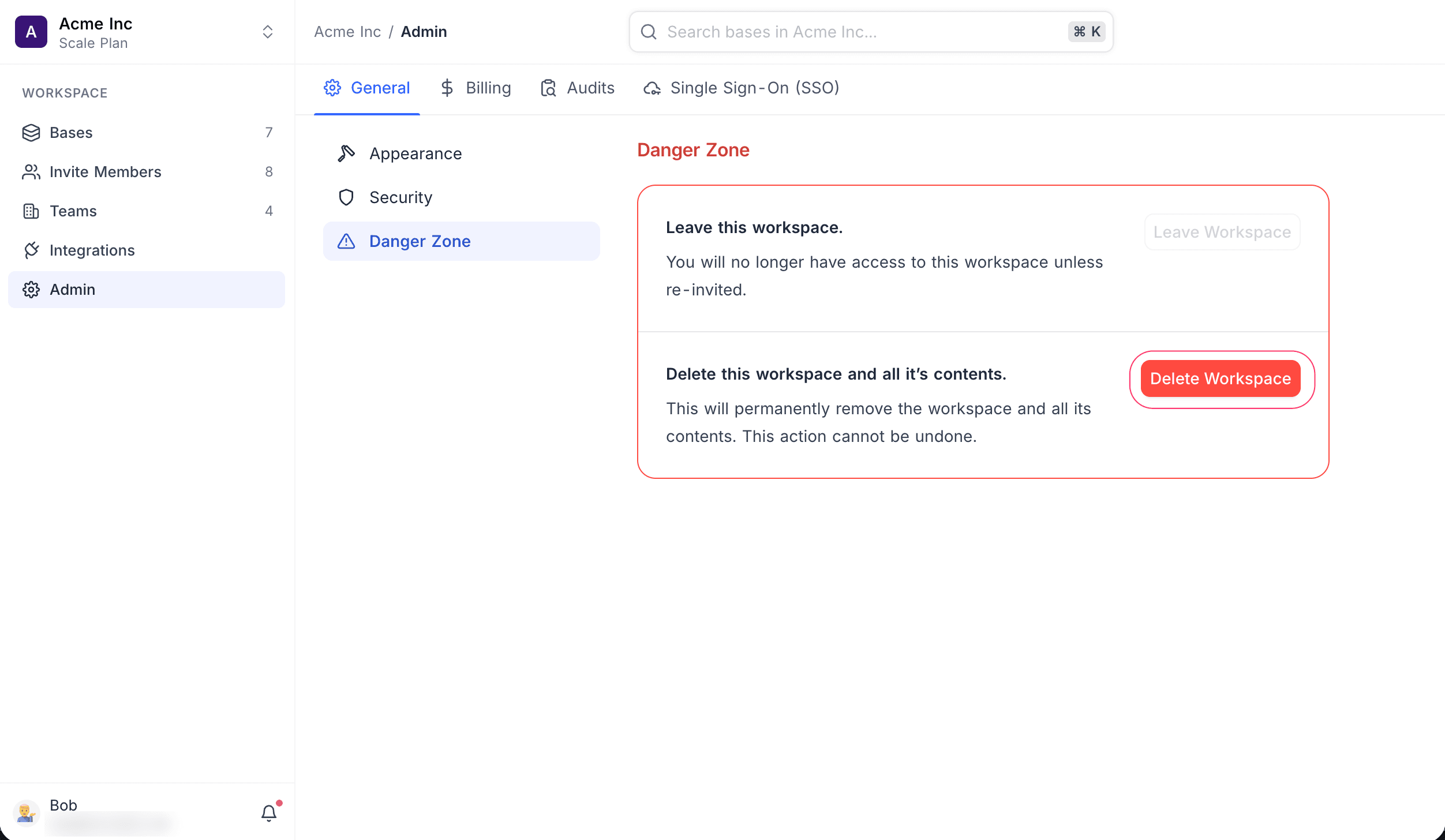Click the Audits clipboard search icon
This screenshot has height=840, width=1445.
coord(548,88)
